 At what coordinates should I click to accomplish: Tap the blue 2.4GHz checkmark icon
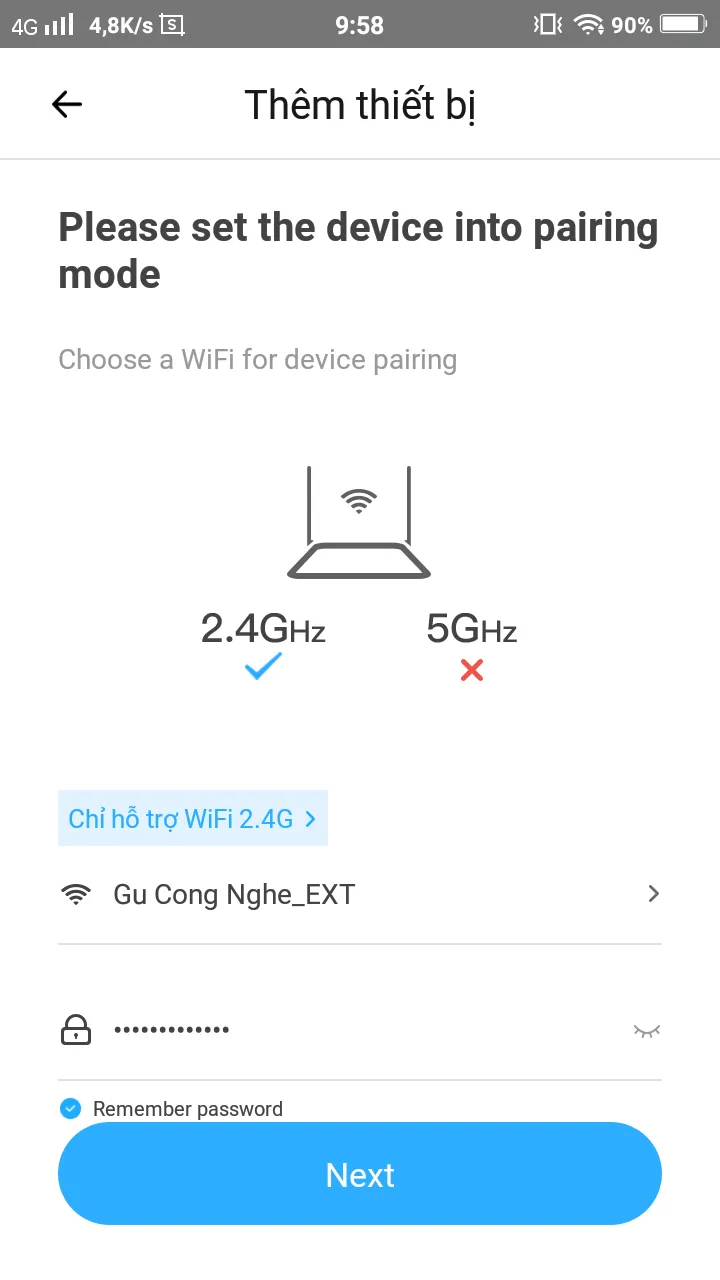pyautogui.click(x=264, y=667)
